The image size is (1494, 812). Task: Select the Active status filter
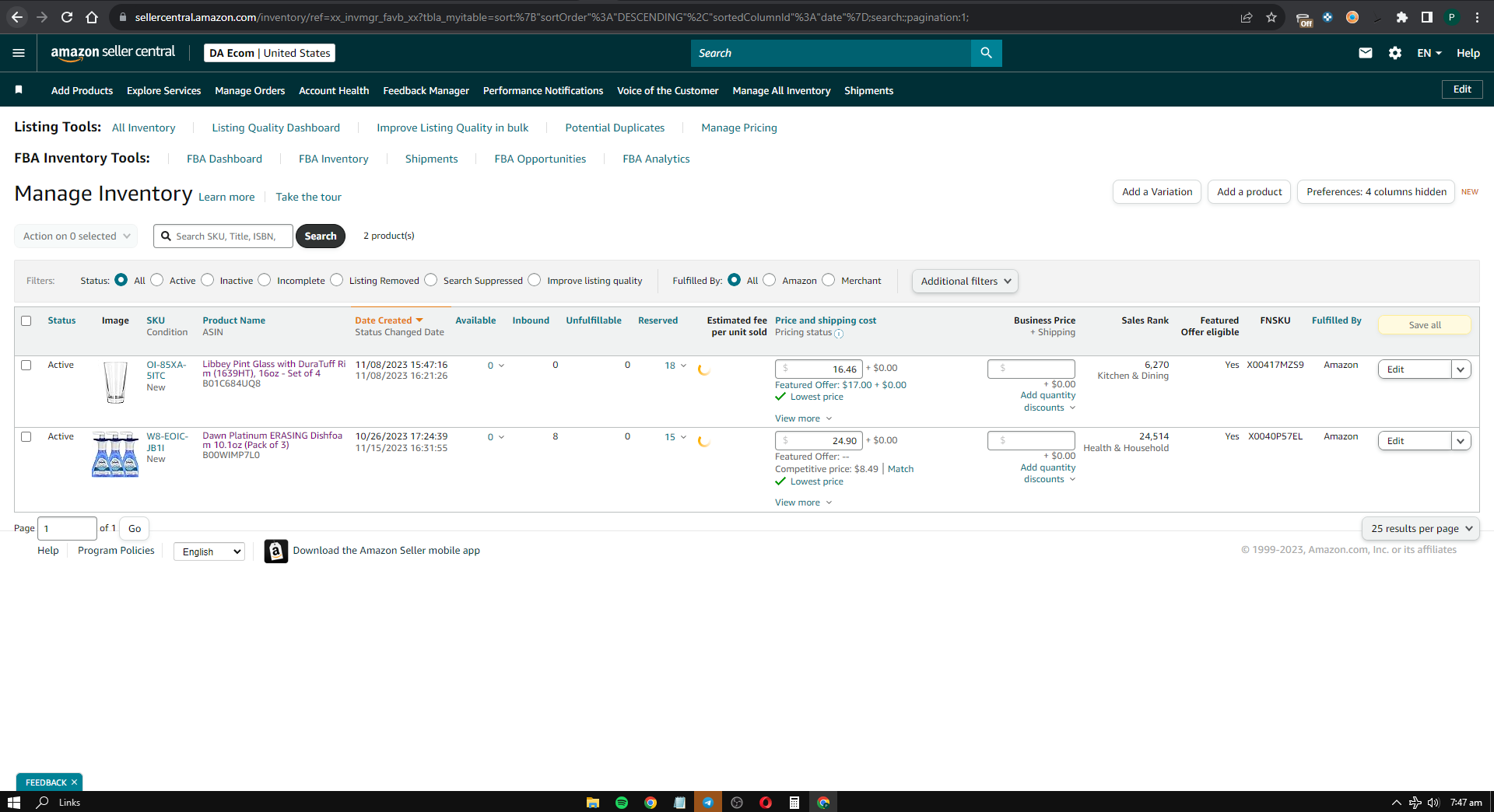click(157, 280)
